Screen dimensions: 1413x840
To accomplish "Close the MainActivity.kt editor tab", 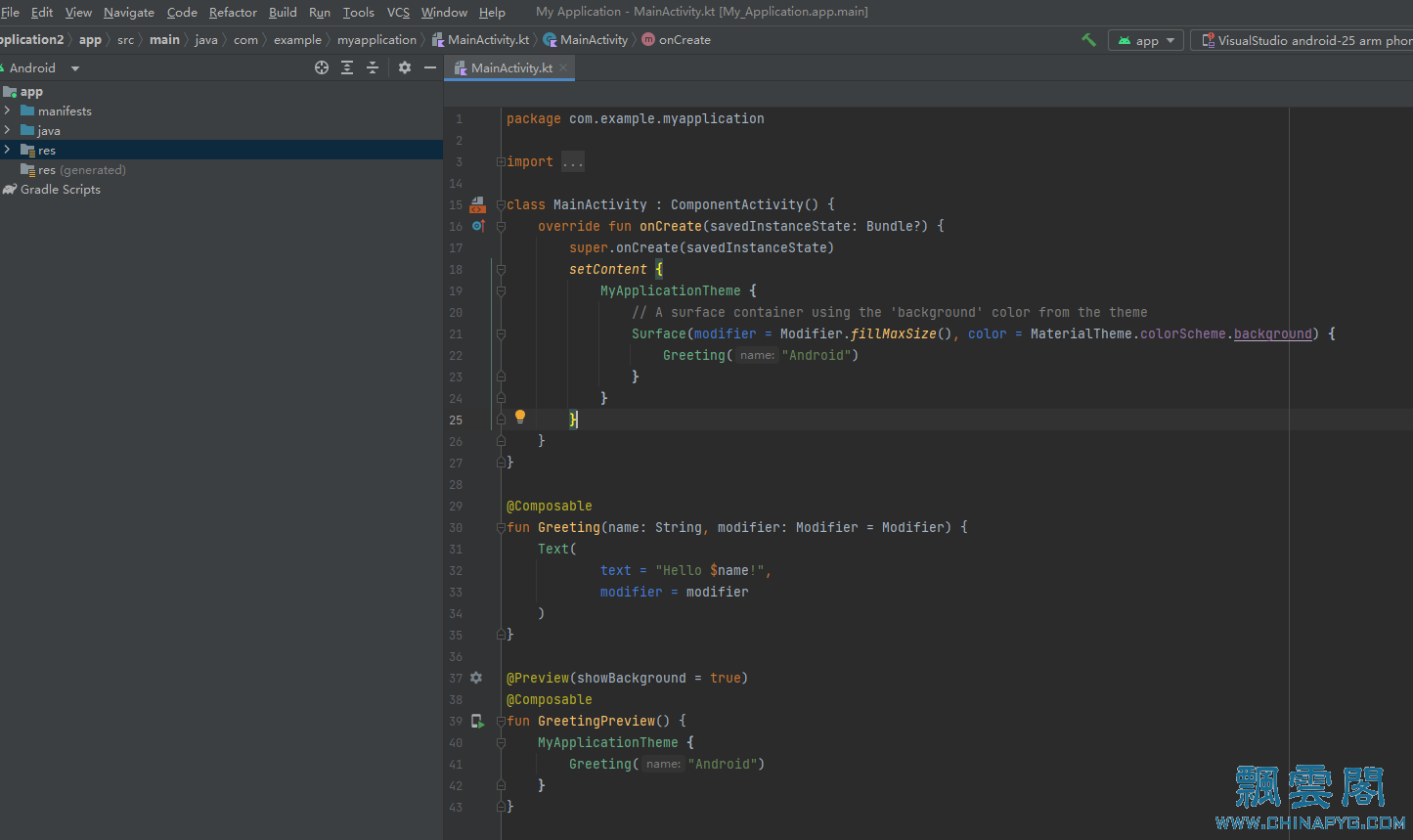I will (563, 67).
